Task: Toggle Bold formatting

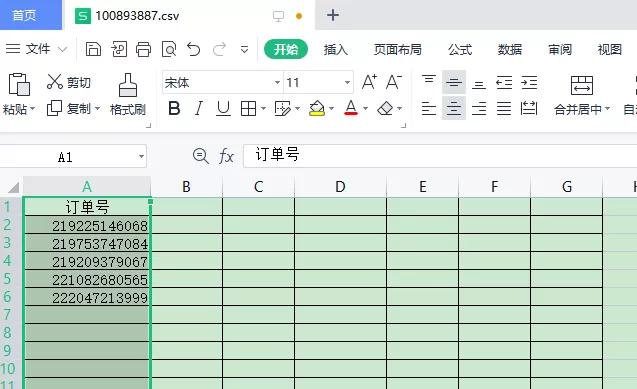Action: coord(174,108)
